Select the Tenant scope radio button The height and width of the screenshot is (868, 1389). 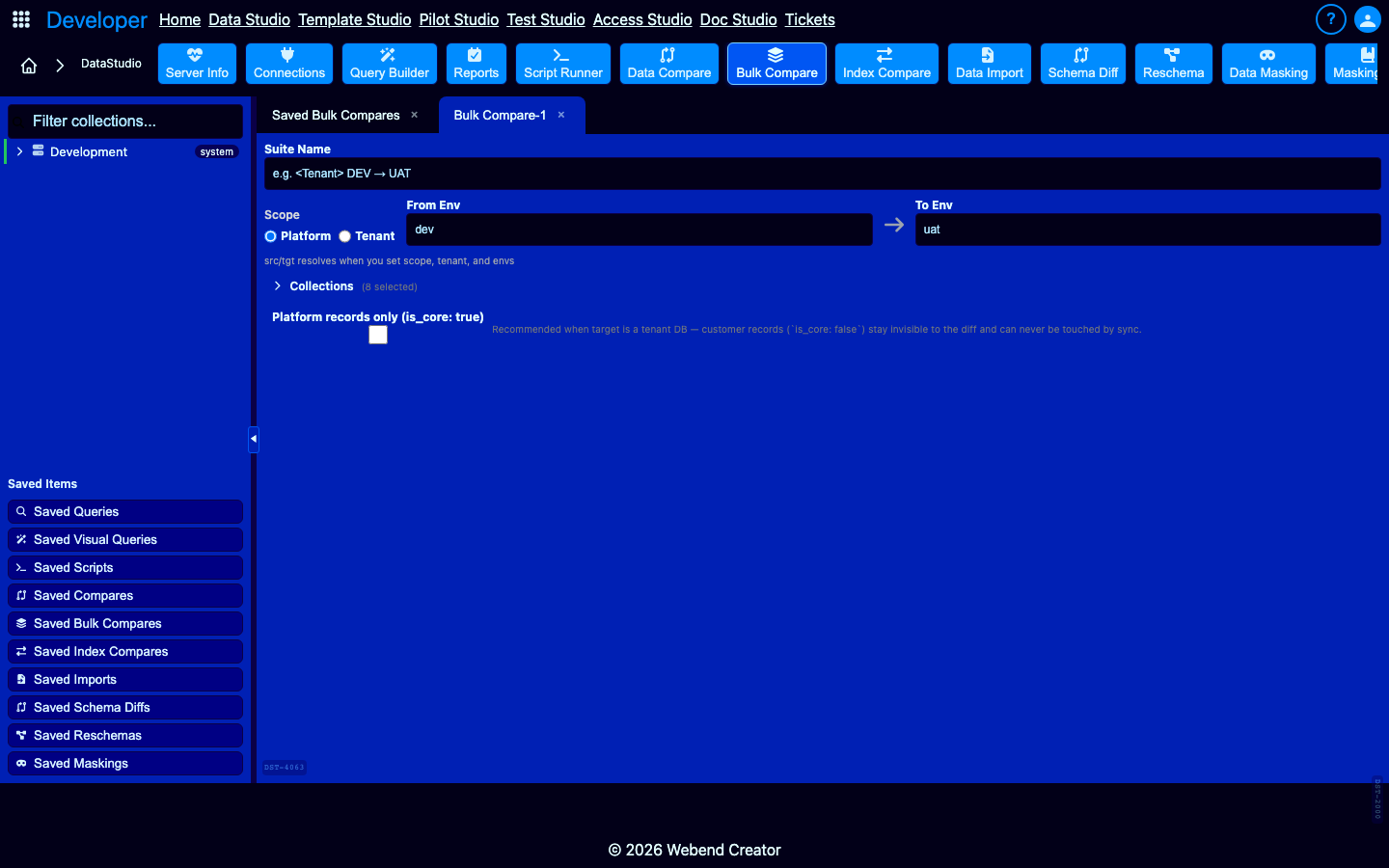(x=344, y=236)
